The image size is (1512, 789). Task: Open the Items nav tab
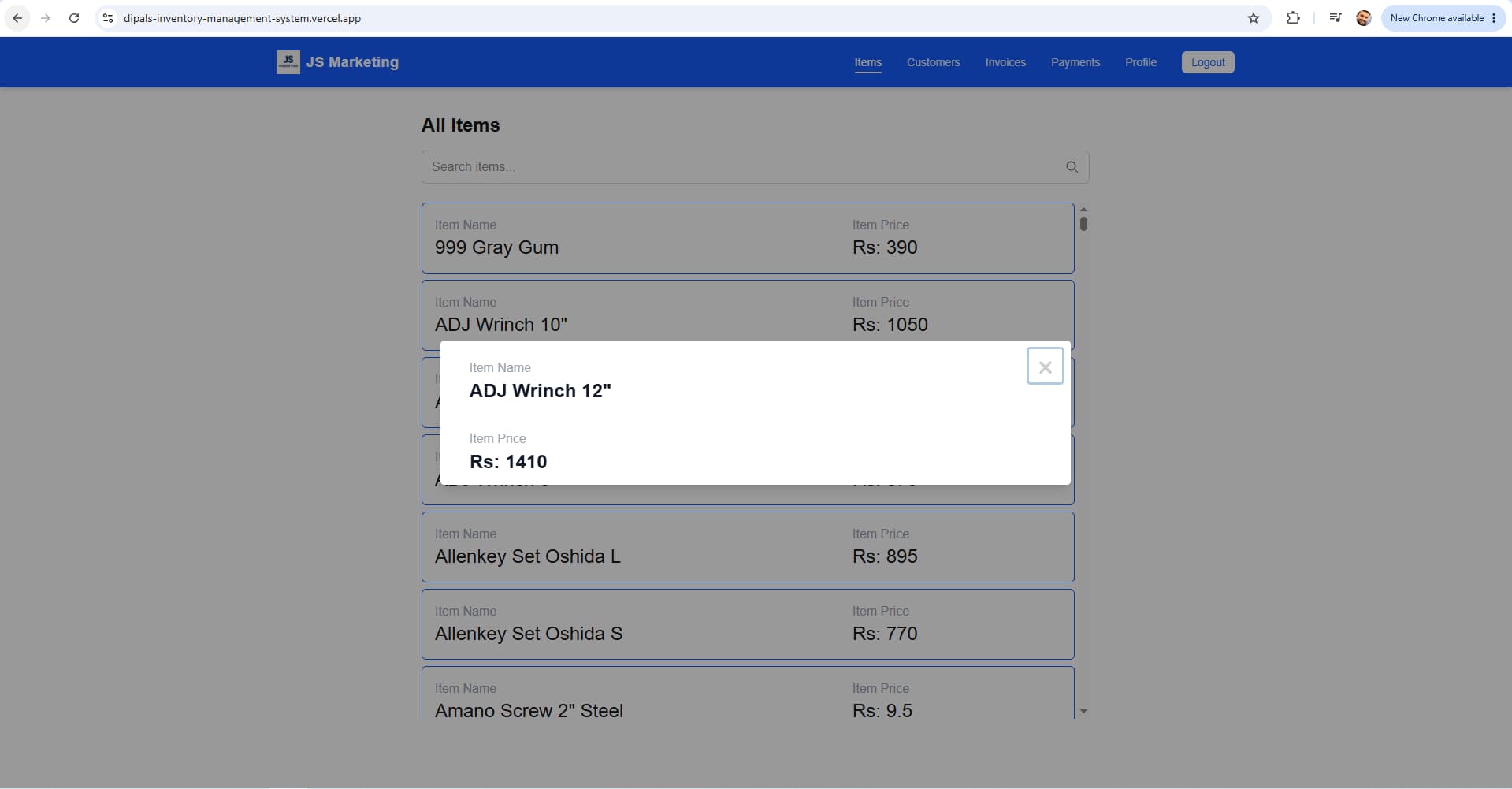click(x=867, y=62)
